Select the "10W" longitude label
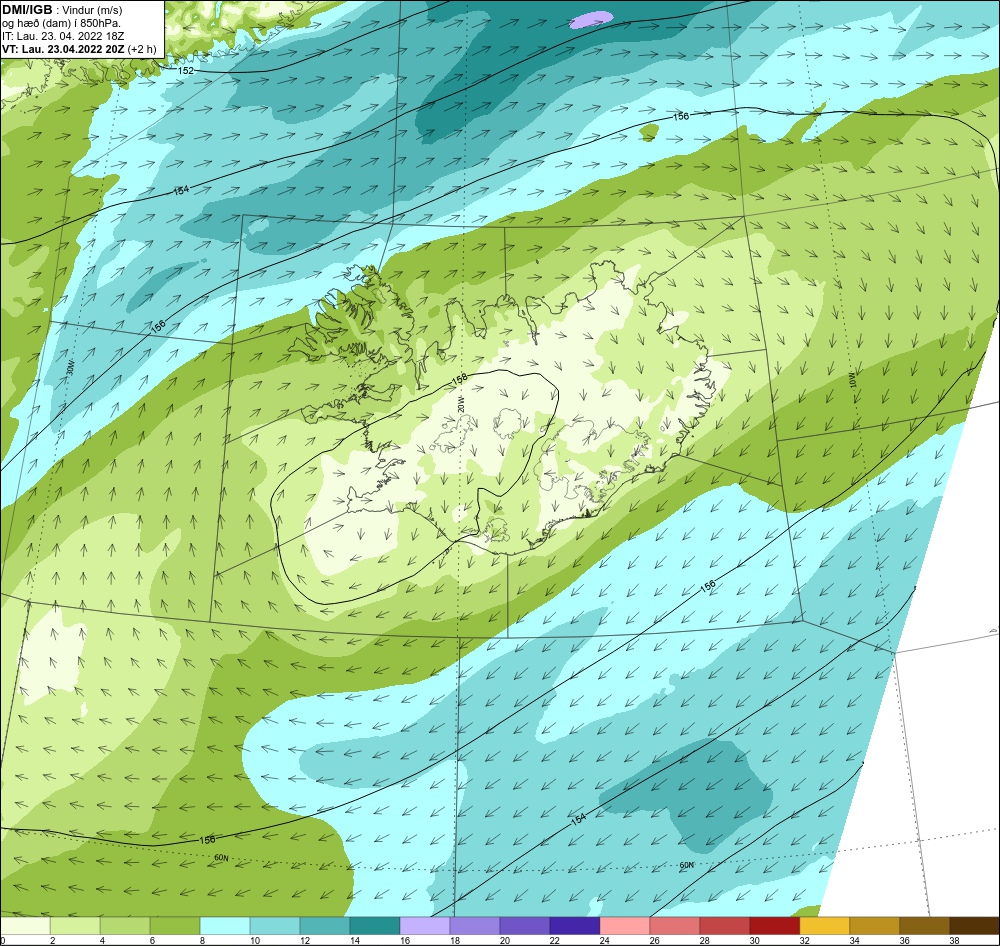The width and height of the screenshot is (1000, 946). [853, 381]
